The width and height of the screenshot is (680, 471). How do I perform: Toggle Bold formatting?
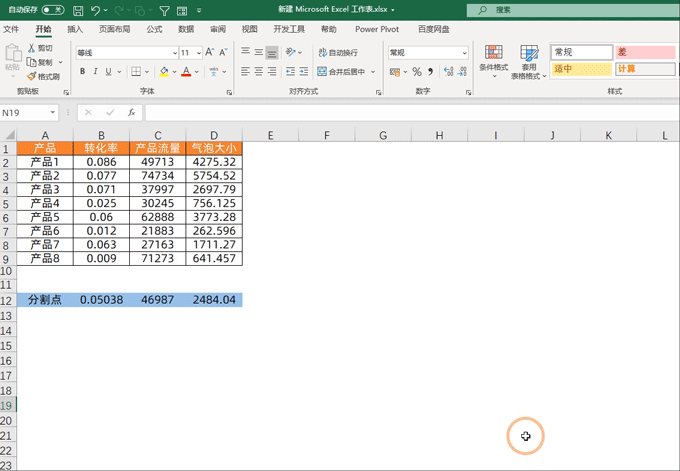[82, 71]
